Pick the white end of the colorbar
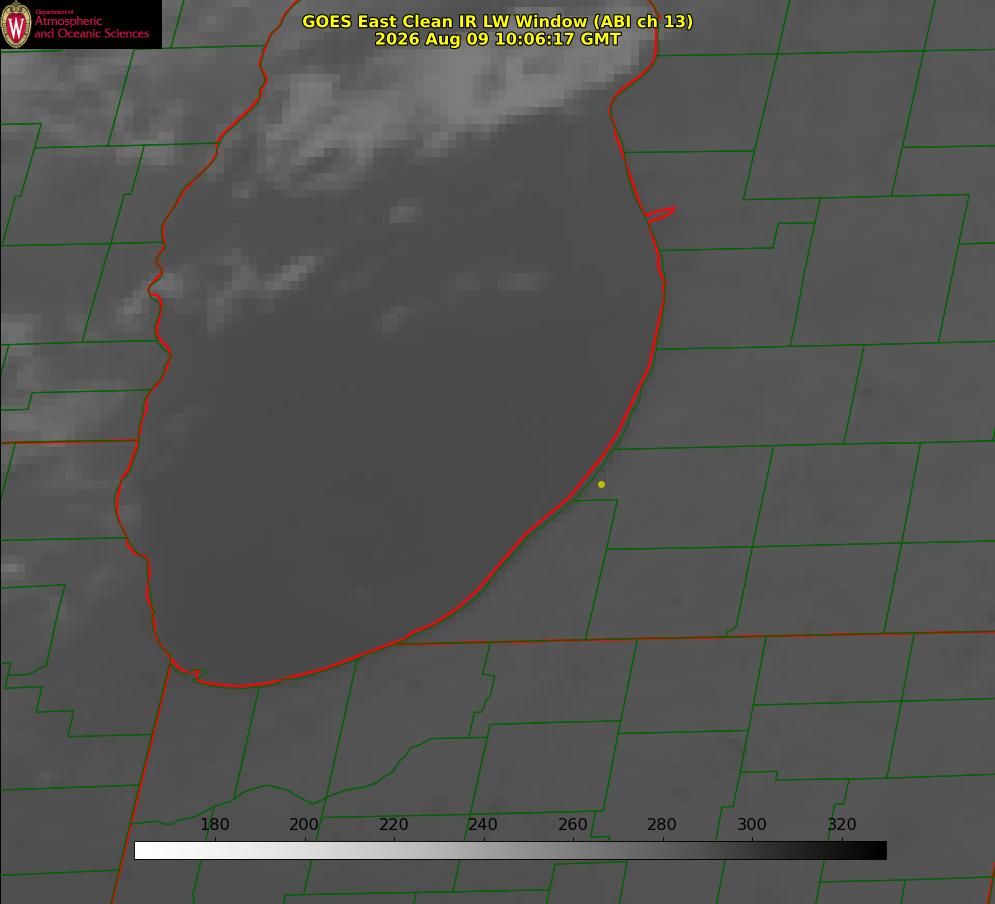This screenshot has height=904, width=995. pos(144,850)
